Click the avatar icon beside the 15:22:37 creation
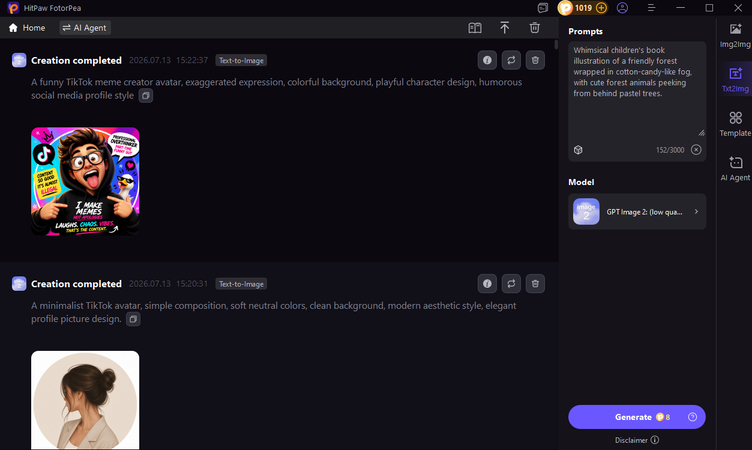752x450 pixels. pos(19,60)
